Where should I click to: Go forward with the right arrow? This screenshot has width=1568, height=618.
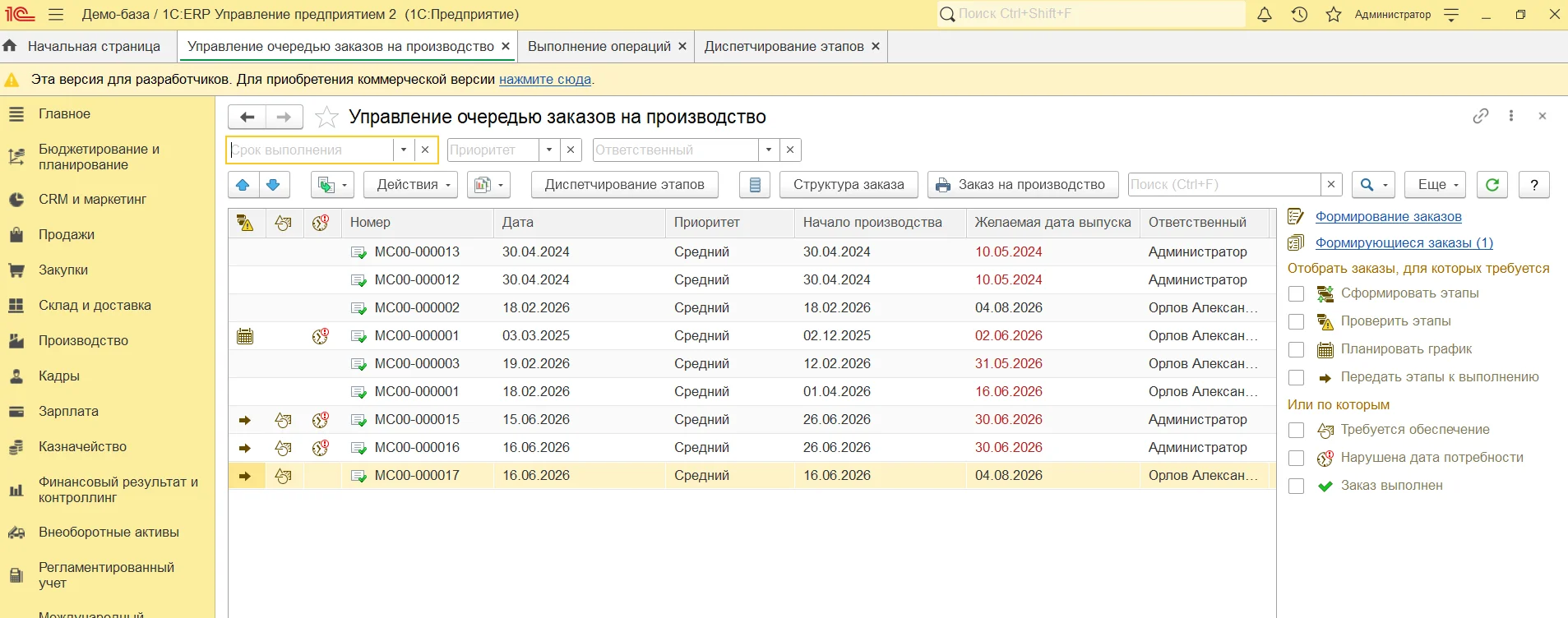click(284, 117)
